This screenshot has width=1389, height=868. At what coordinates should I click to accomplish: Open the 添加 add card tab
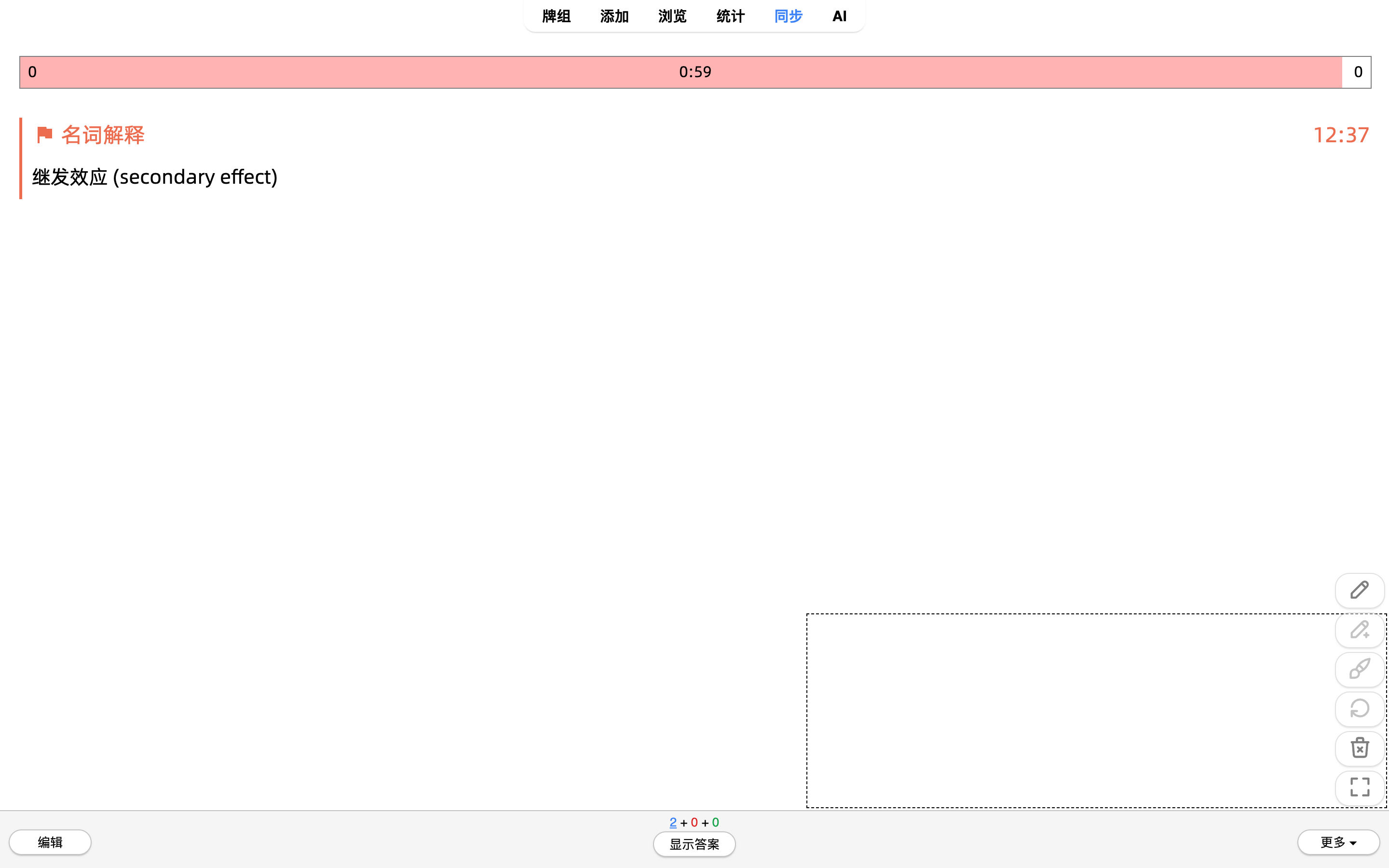(x=614, y=16)
